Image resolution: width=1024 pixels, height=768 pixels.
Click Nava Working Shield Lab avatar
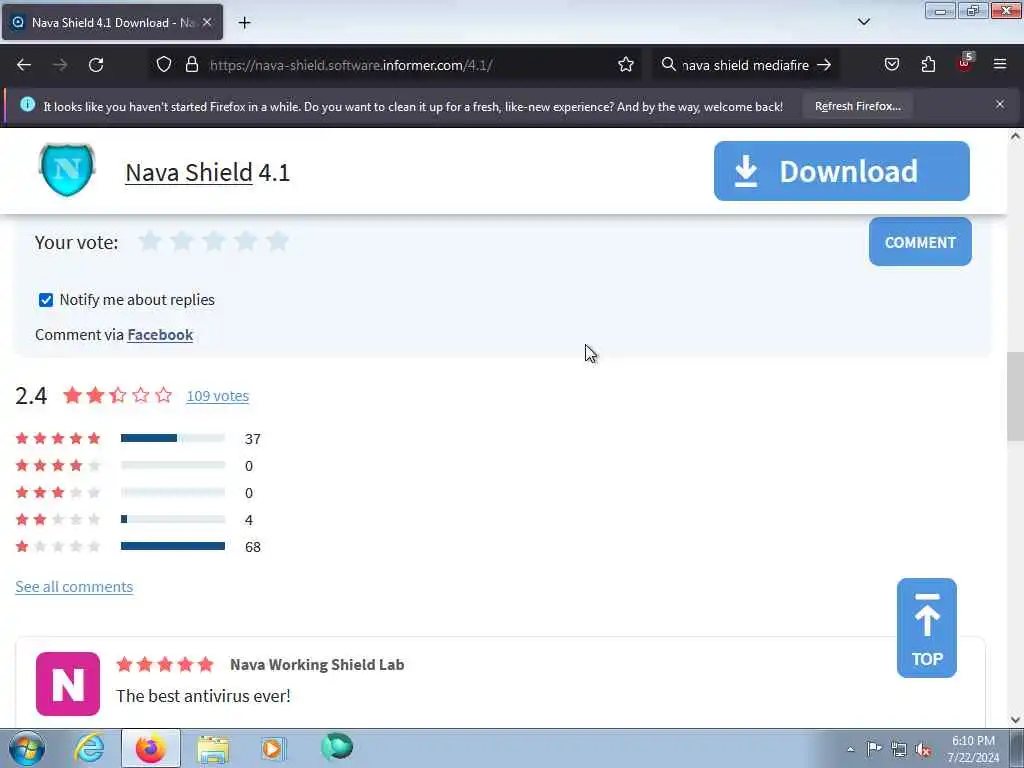click(68, 684)
